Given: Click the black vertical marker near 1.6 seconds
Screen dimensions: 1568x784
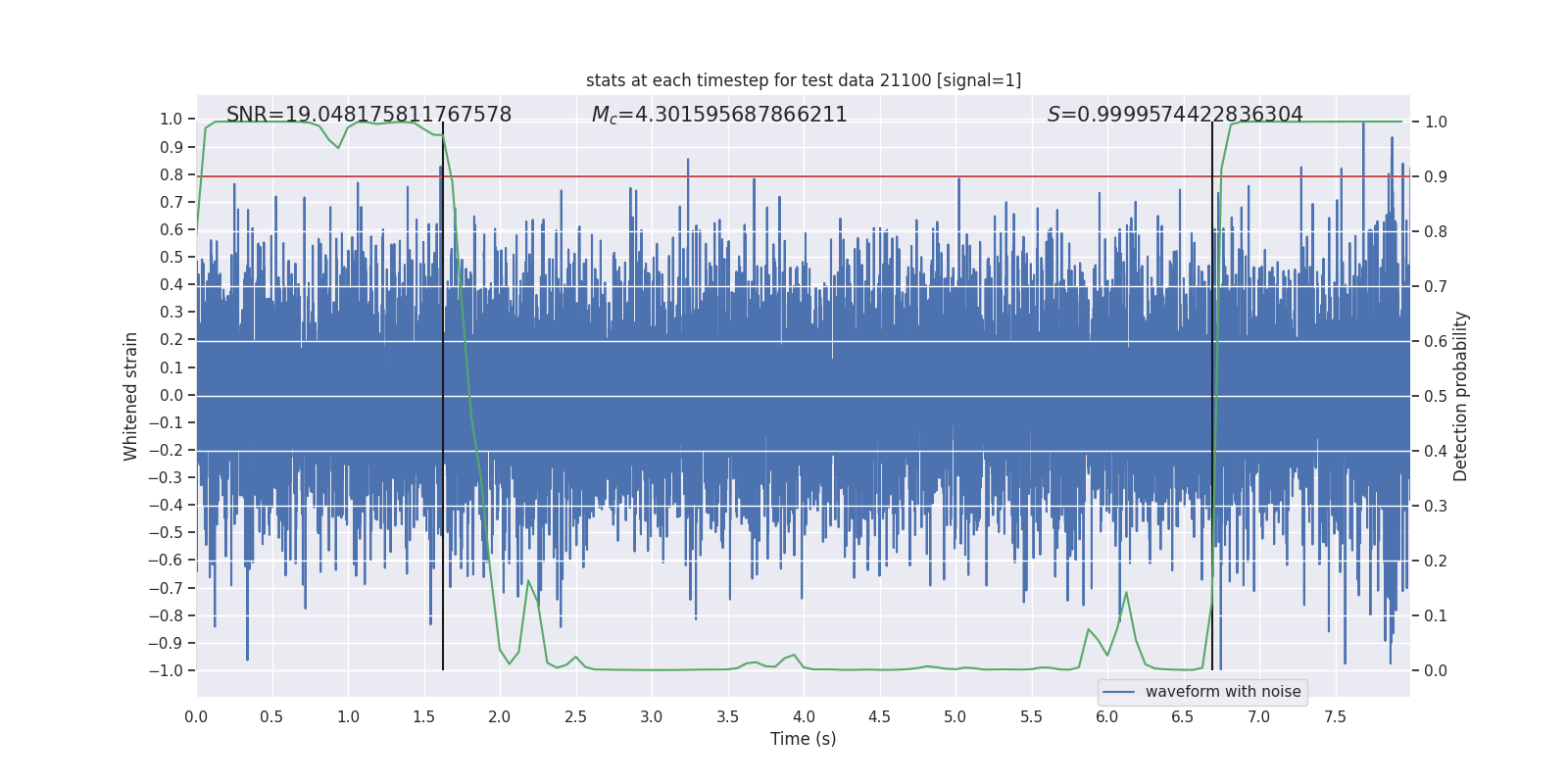Looking at the screenshot, I should (x=443, y=396).
